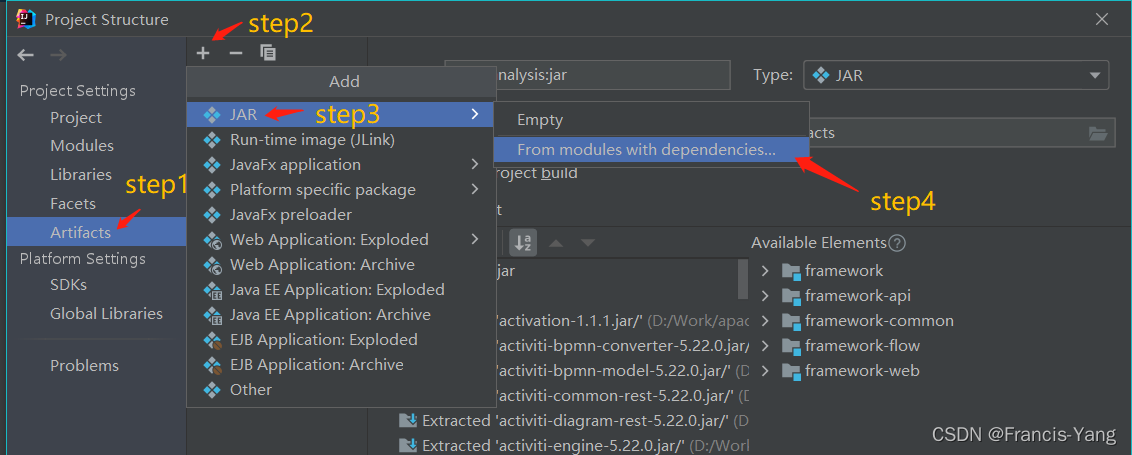This screenshot has height=455, width=1132.
Task: Expand the framework-flow node
Action: coord(765,346)
